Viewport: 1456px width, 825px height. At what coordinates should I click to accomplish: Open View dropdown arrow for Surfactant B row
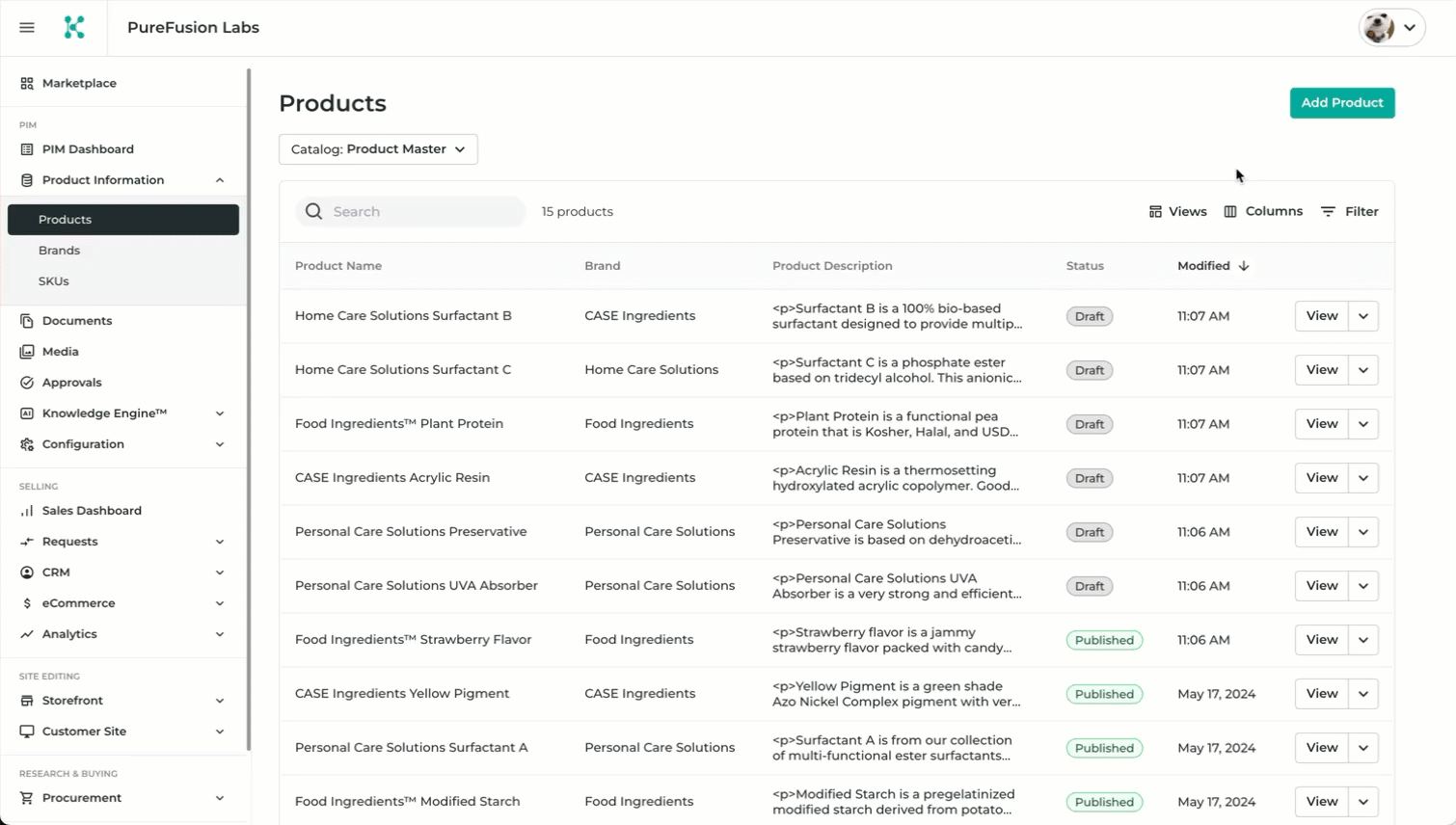point(1363,316)
